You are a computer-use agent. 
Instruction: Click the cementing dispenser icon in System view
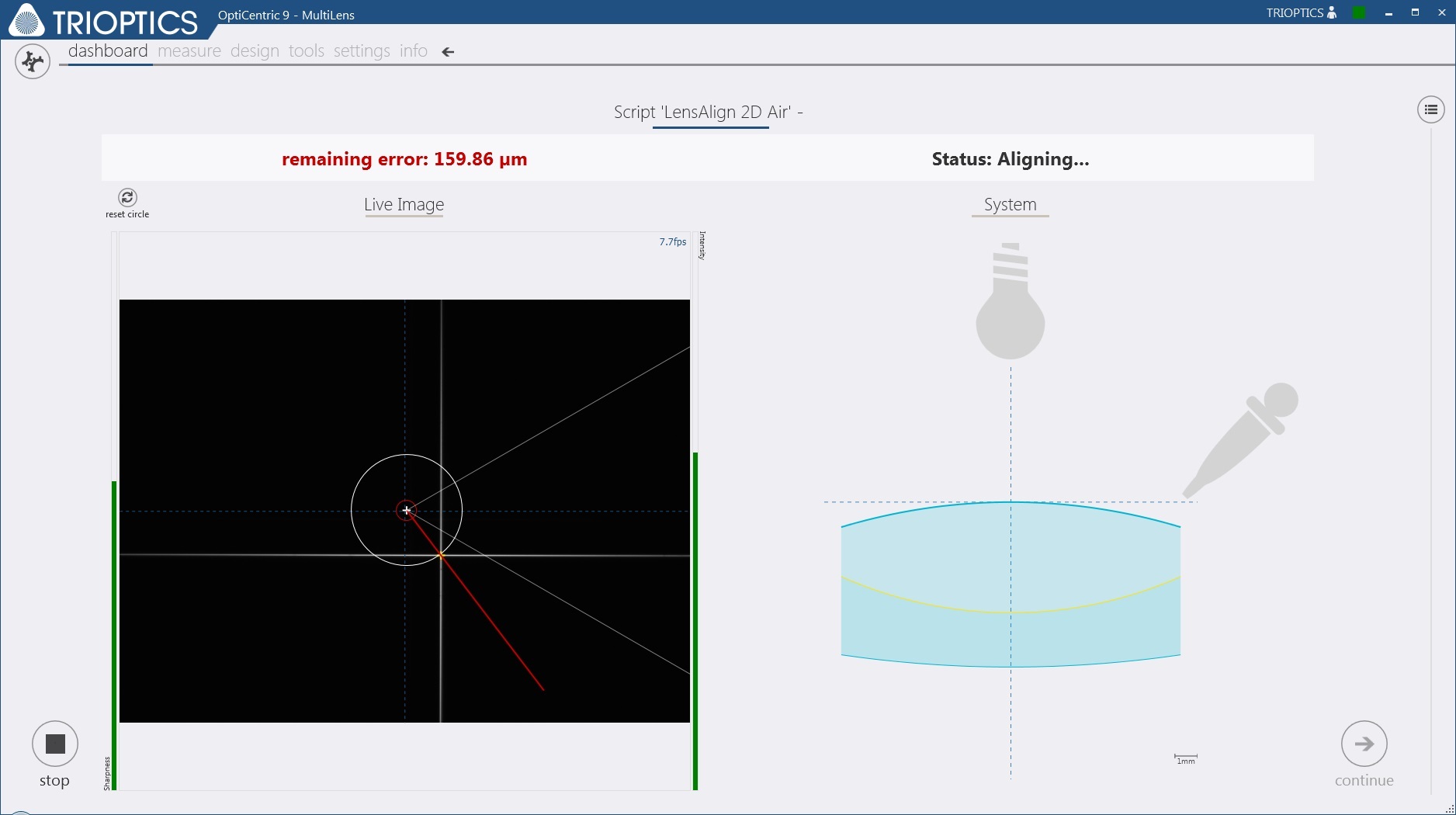pyautogui.click(x=1238, y=442)
